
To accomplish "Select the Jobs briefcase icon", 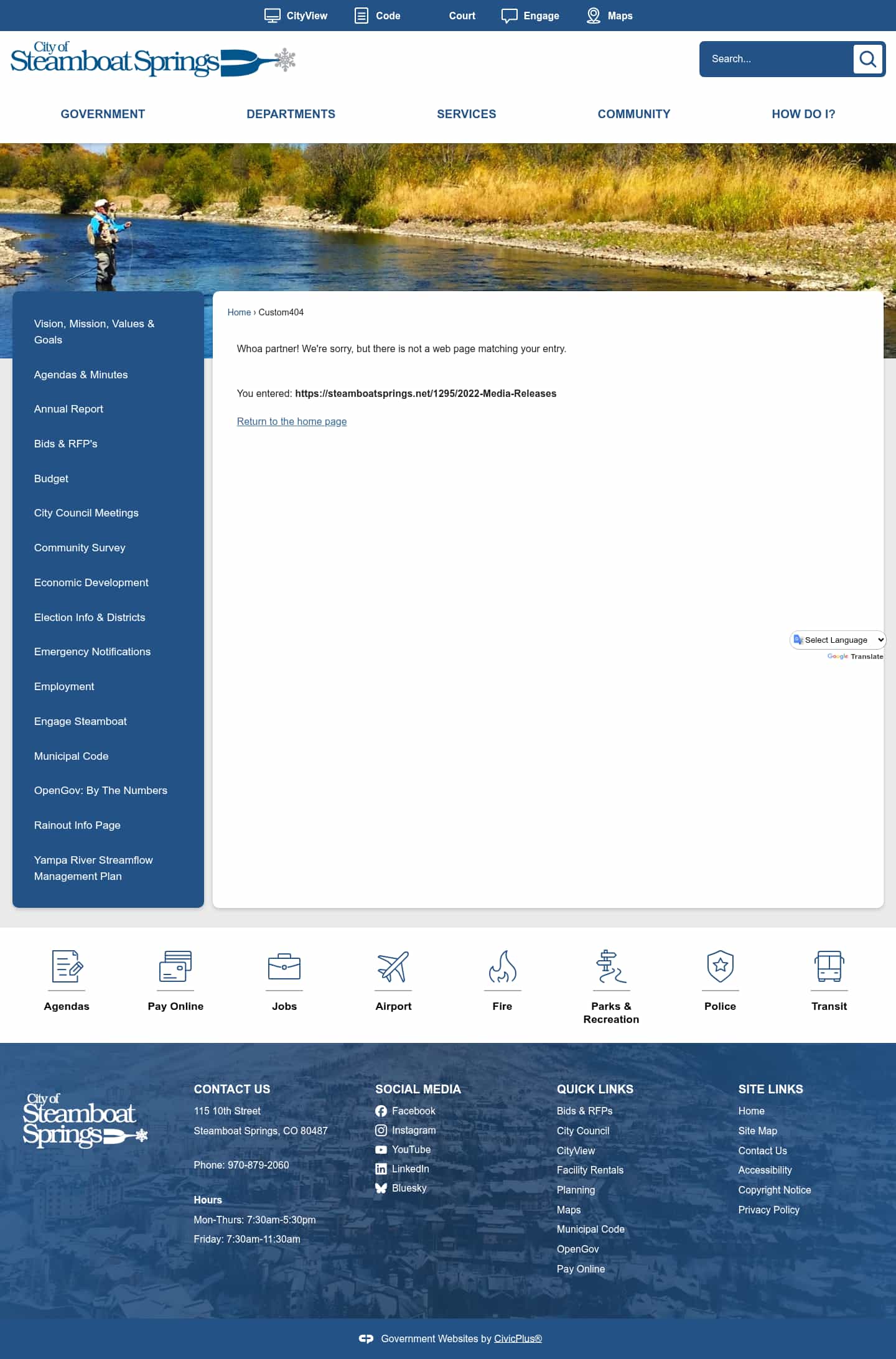I will coord(284,966).
